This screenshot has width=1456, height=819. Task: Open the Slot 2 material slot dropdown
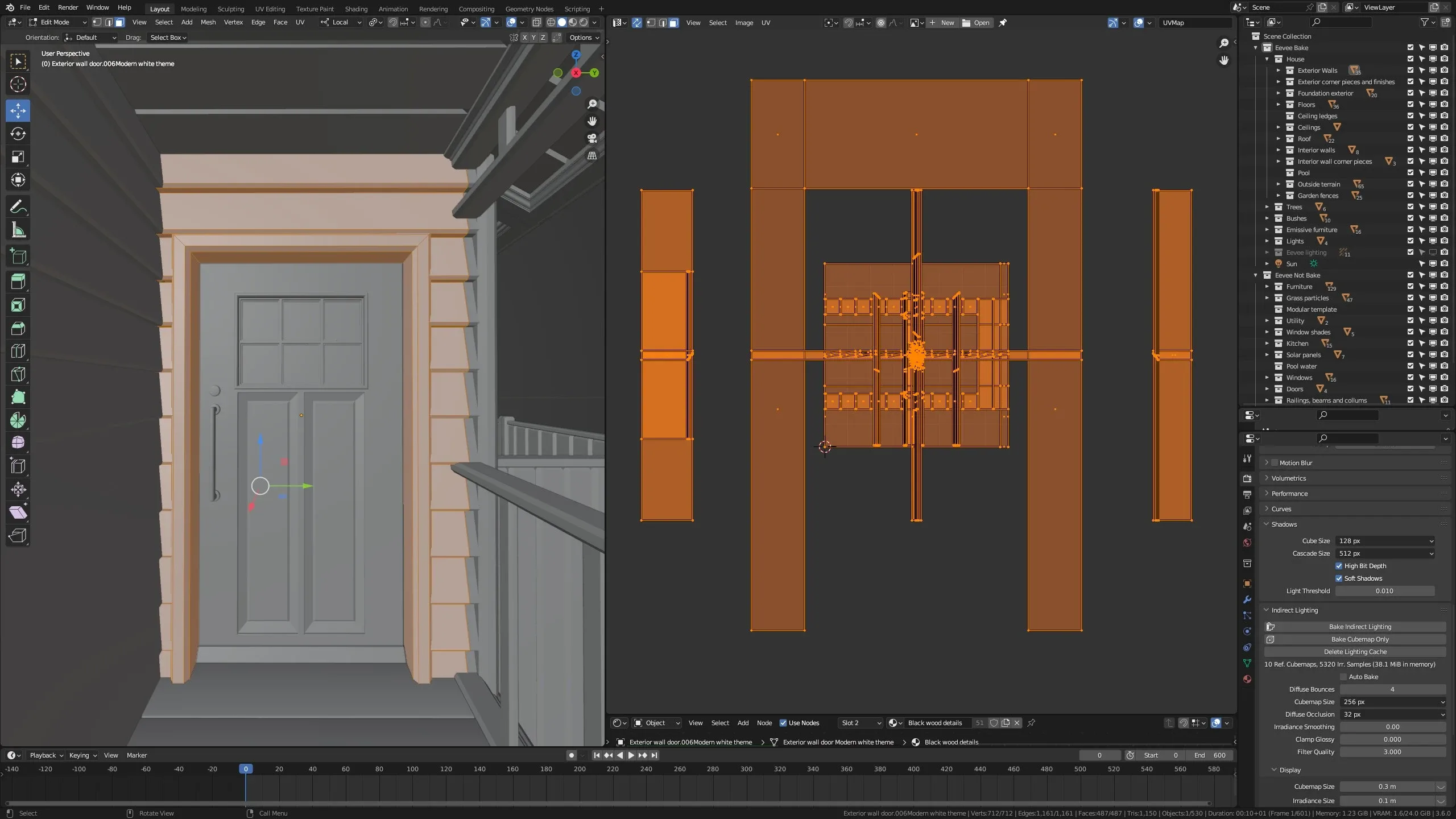tap(861, 723)
